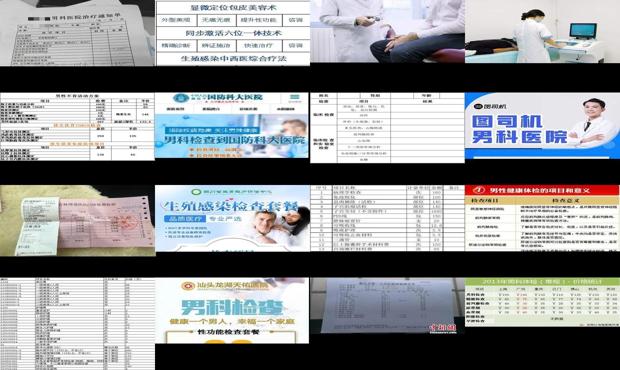Open the 男科 price spreadsheet with orange headings
Screen dimensions: 620x370
77,126
